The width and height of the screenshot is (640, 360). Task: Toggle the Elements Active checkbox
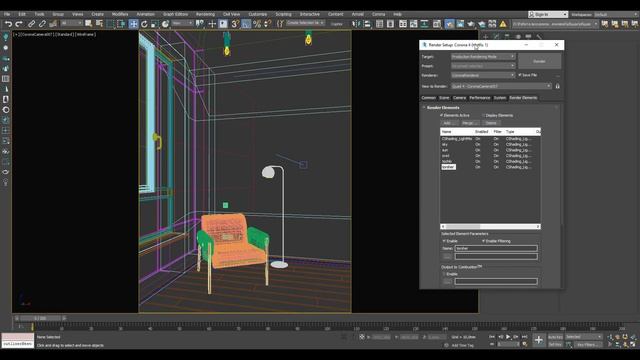pyautogui.click(x=442, y=116)
